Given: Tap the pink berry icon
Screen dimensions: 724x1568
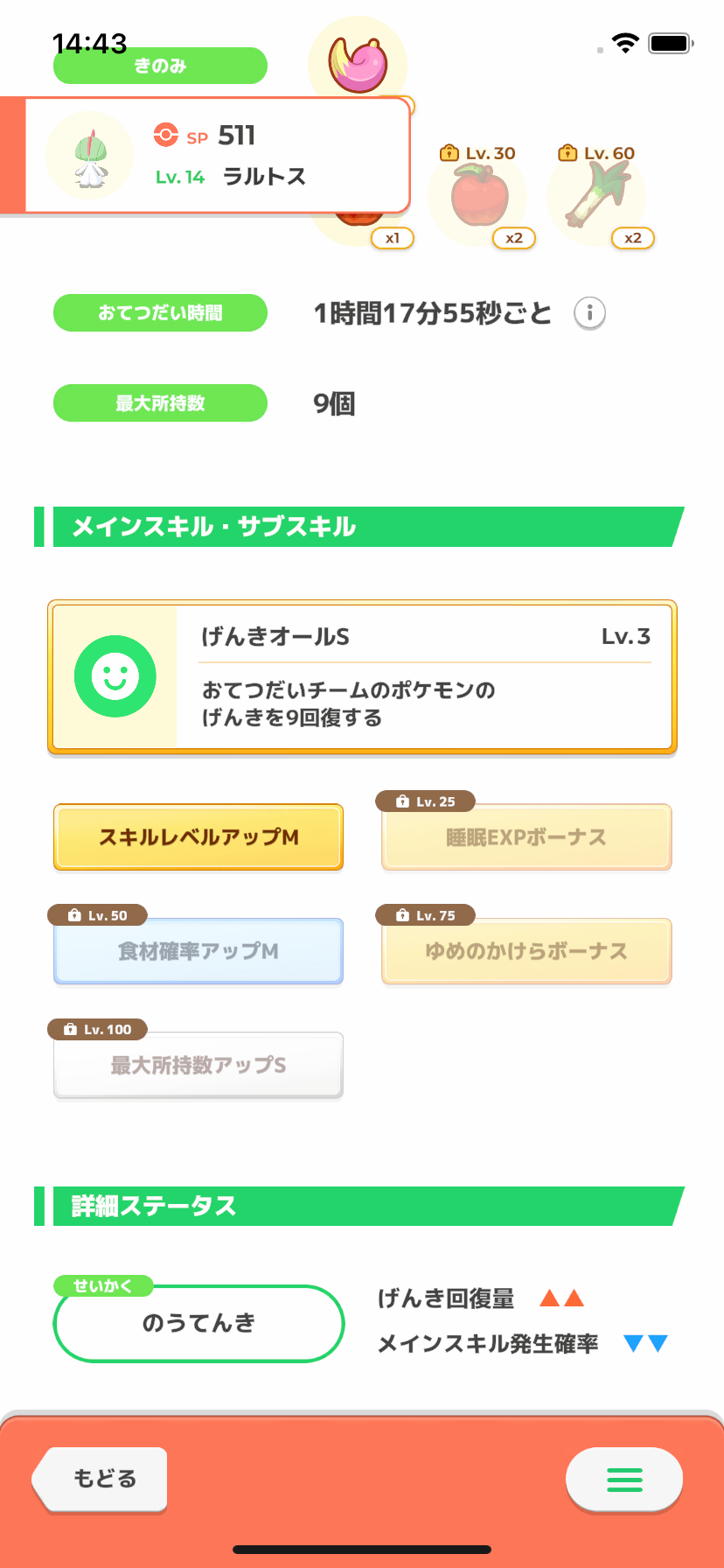Looking at the screenshot, I should pos(358,62).
